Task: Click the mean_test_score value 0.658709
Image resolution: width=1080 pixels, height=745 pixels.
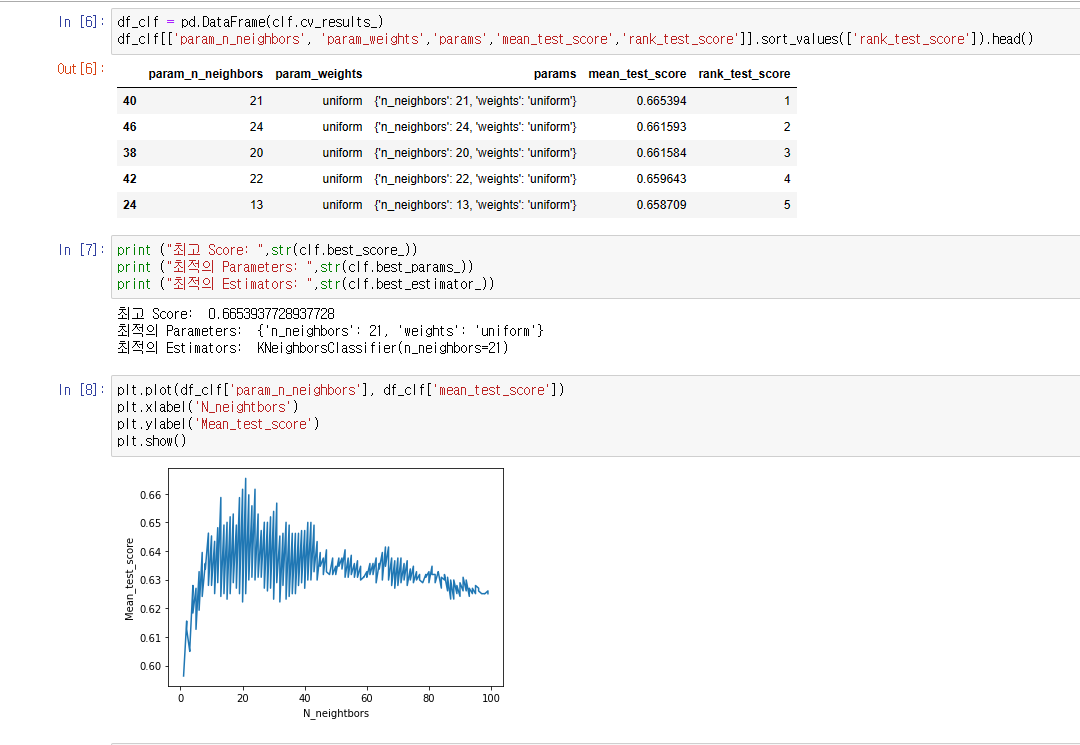Action: 661,205
